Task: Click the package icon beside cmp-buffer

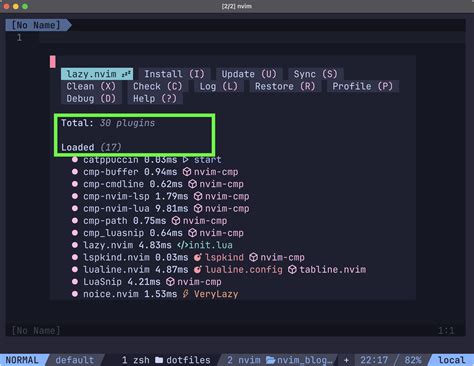Action: point(187,172)
